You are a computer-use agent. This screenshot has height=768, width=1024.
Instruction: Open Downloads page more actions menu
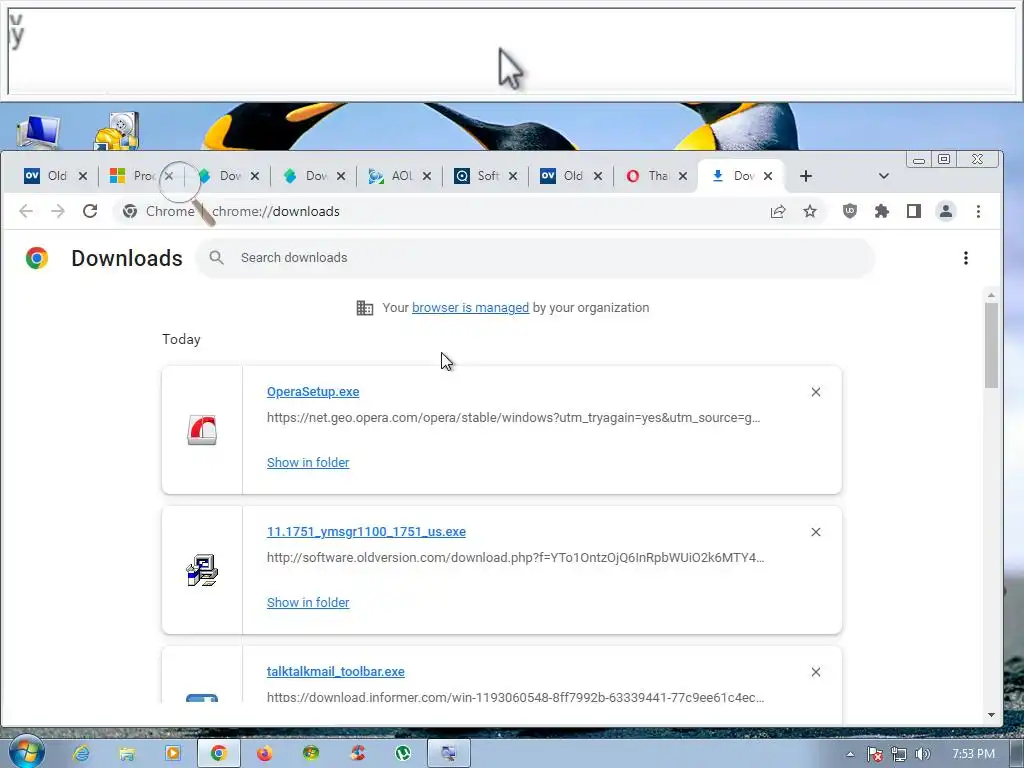pos(965,258)
